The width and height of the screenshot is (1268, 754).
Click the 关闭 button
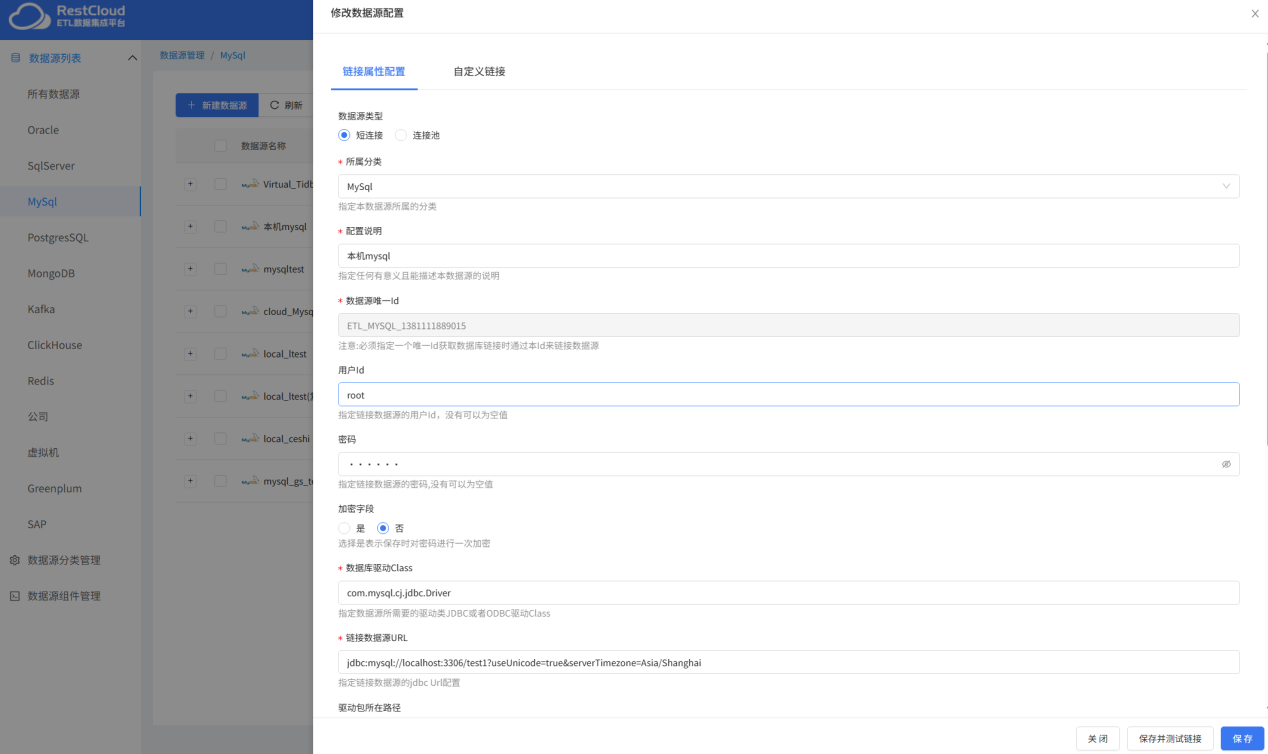click(1098, 738)
